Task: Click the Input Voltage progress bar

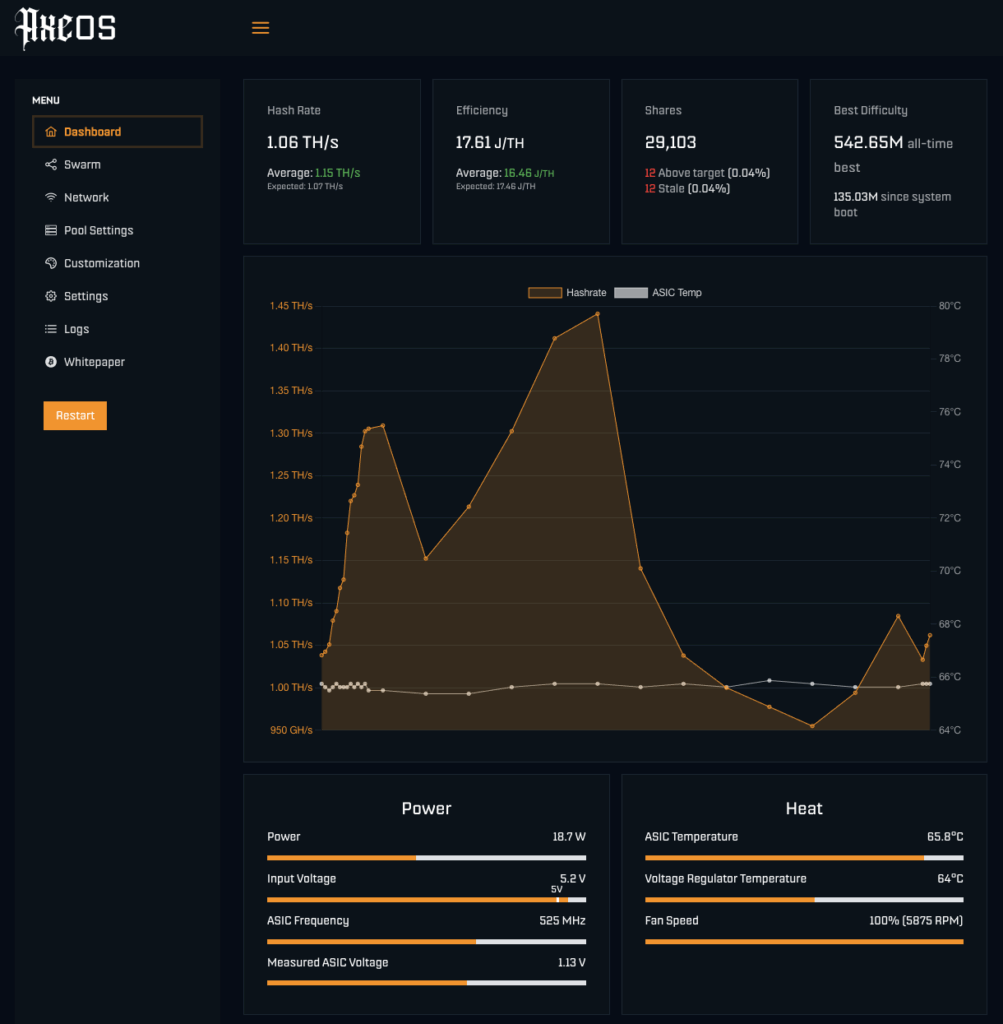Action: [x=426, y=900]
